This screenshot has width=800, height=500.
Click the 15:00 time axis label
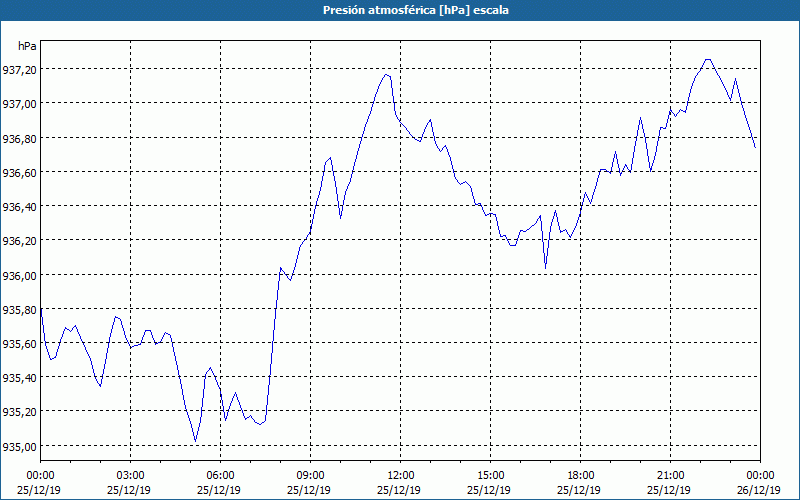point(490,476)
